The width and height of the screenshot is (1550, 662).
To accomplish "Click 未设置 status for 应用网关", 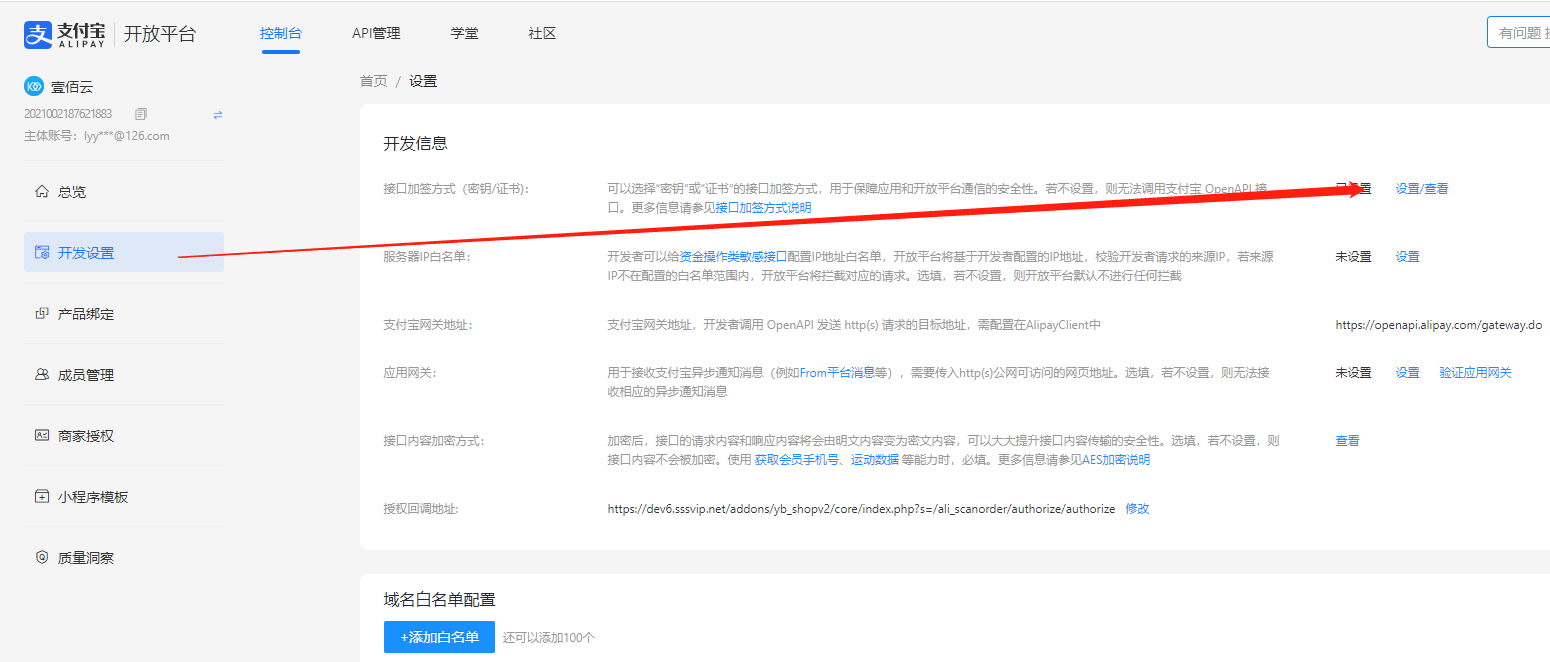I will tap(1354, 372).
